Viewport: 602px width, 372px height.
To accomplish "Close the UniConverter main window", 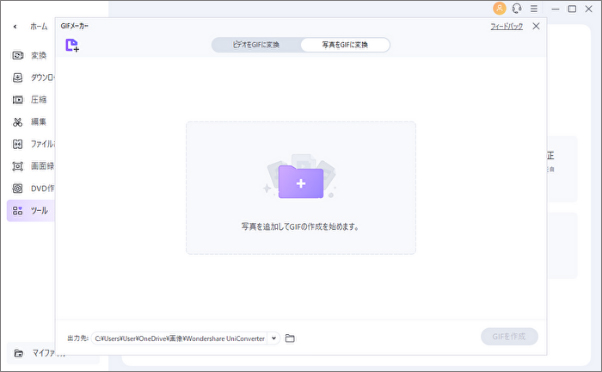I will (x=589, y=8).
